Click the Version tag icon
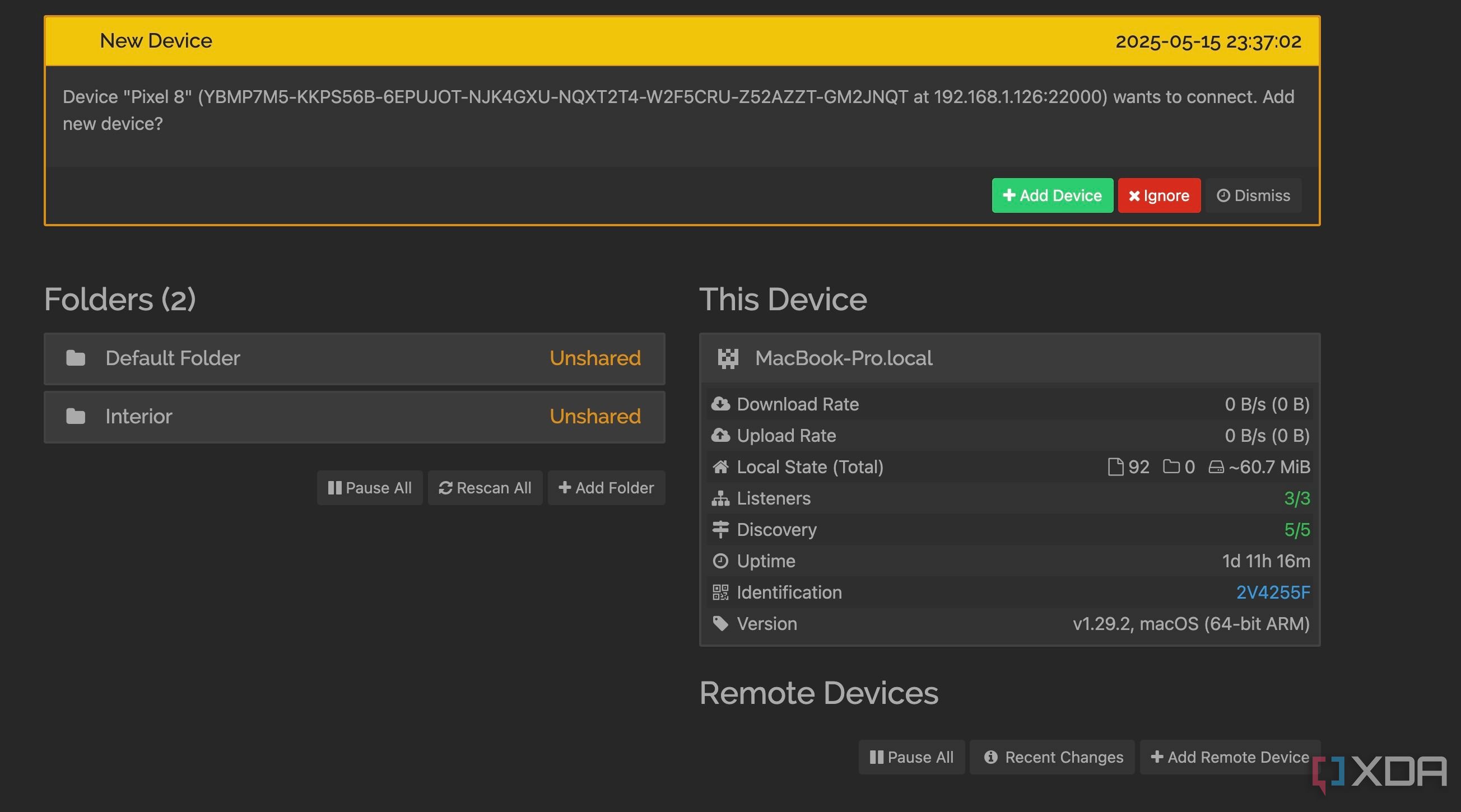This screenshot has height=812, width=1461. [x=720, y=623]
